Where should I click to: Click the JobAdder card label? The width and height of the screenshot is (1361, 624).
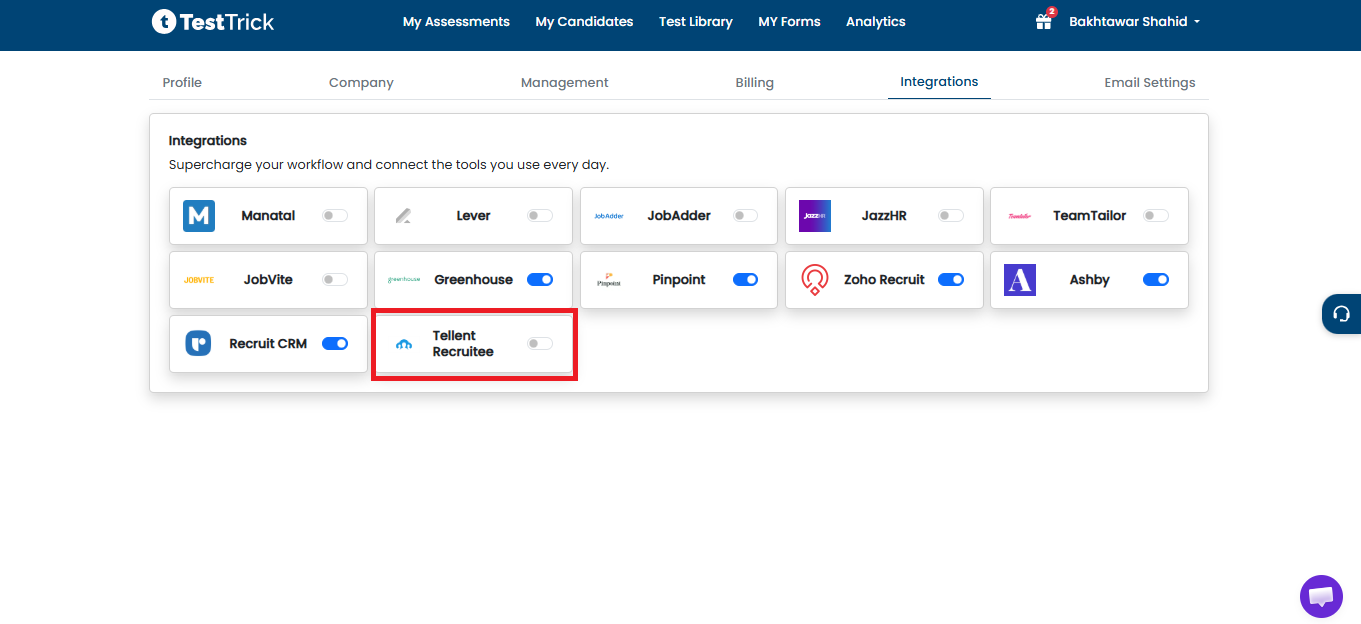pyautogui.click(x=679, y=216)
